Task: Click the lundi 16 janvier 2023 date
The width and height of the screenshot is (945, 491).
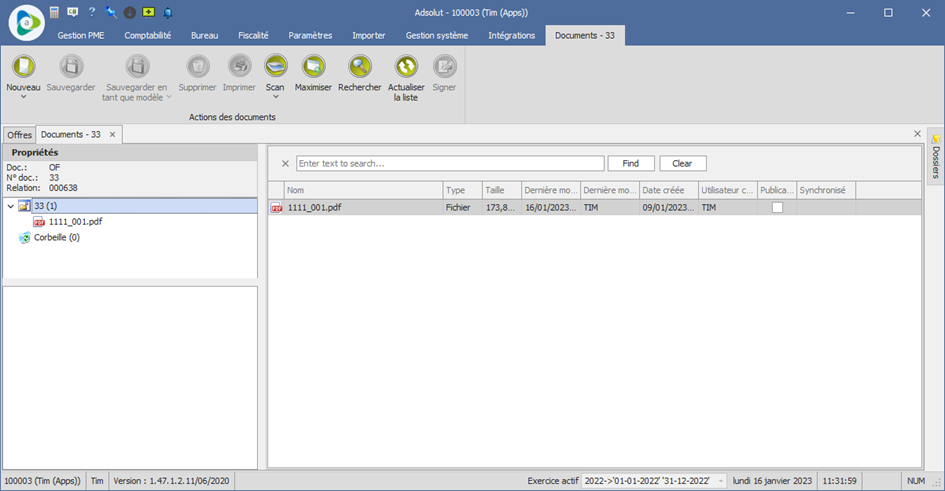Action: (x=772, y=481)
